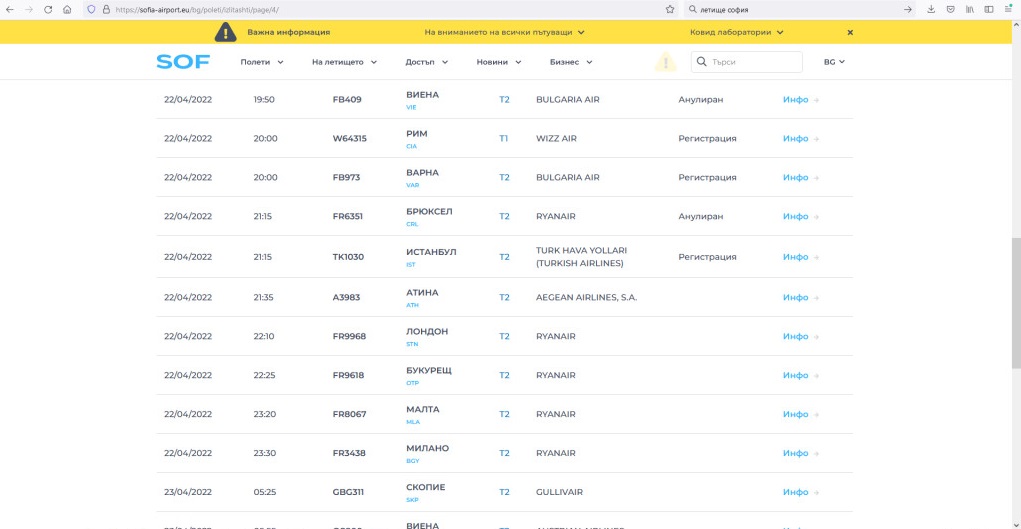Click flight number 'FR9968'
This screenshot has height=529, width=1021.
(349, 336)
